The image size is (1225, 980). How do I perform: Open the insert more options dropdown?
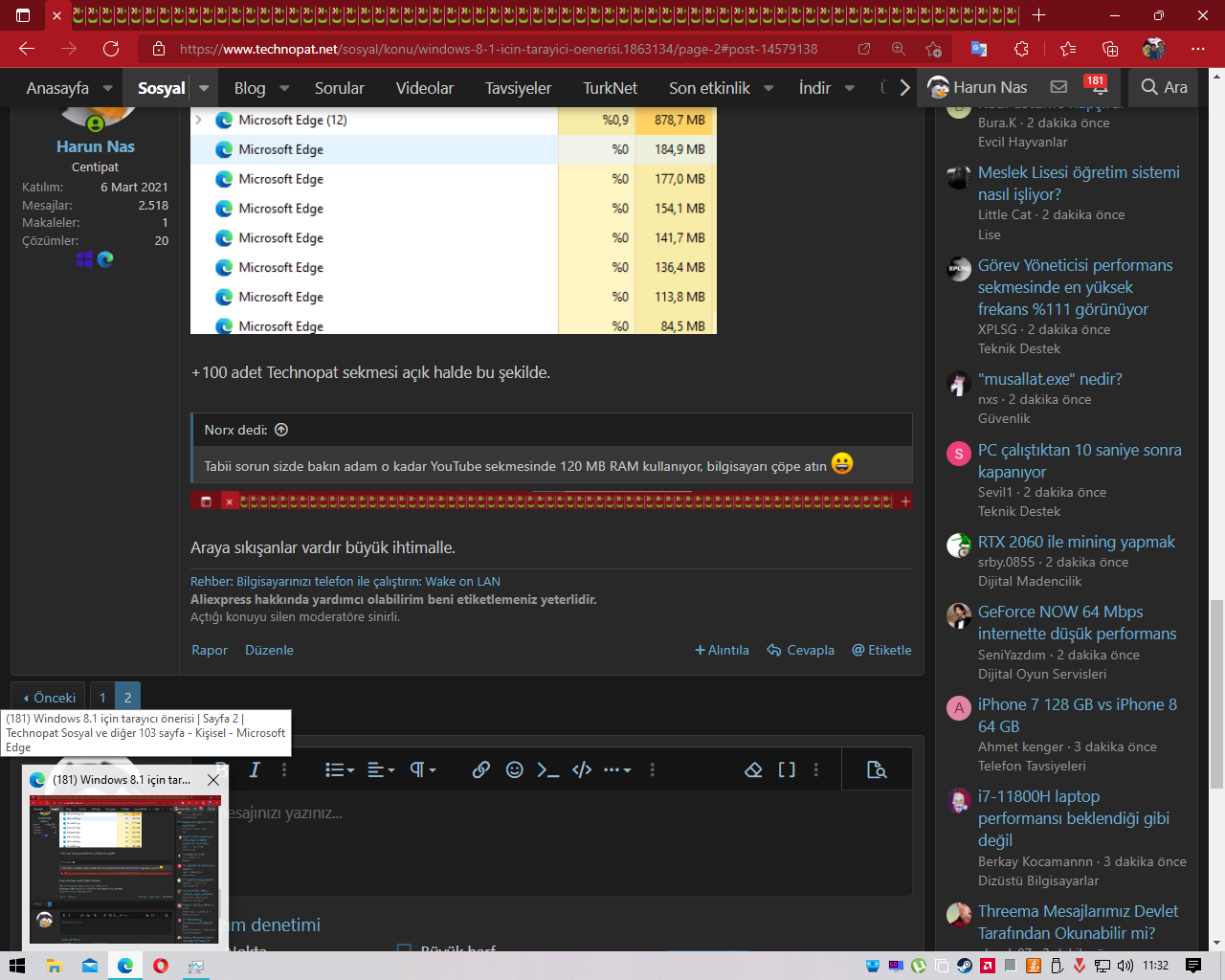tap(616, 769)
